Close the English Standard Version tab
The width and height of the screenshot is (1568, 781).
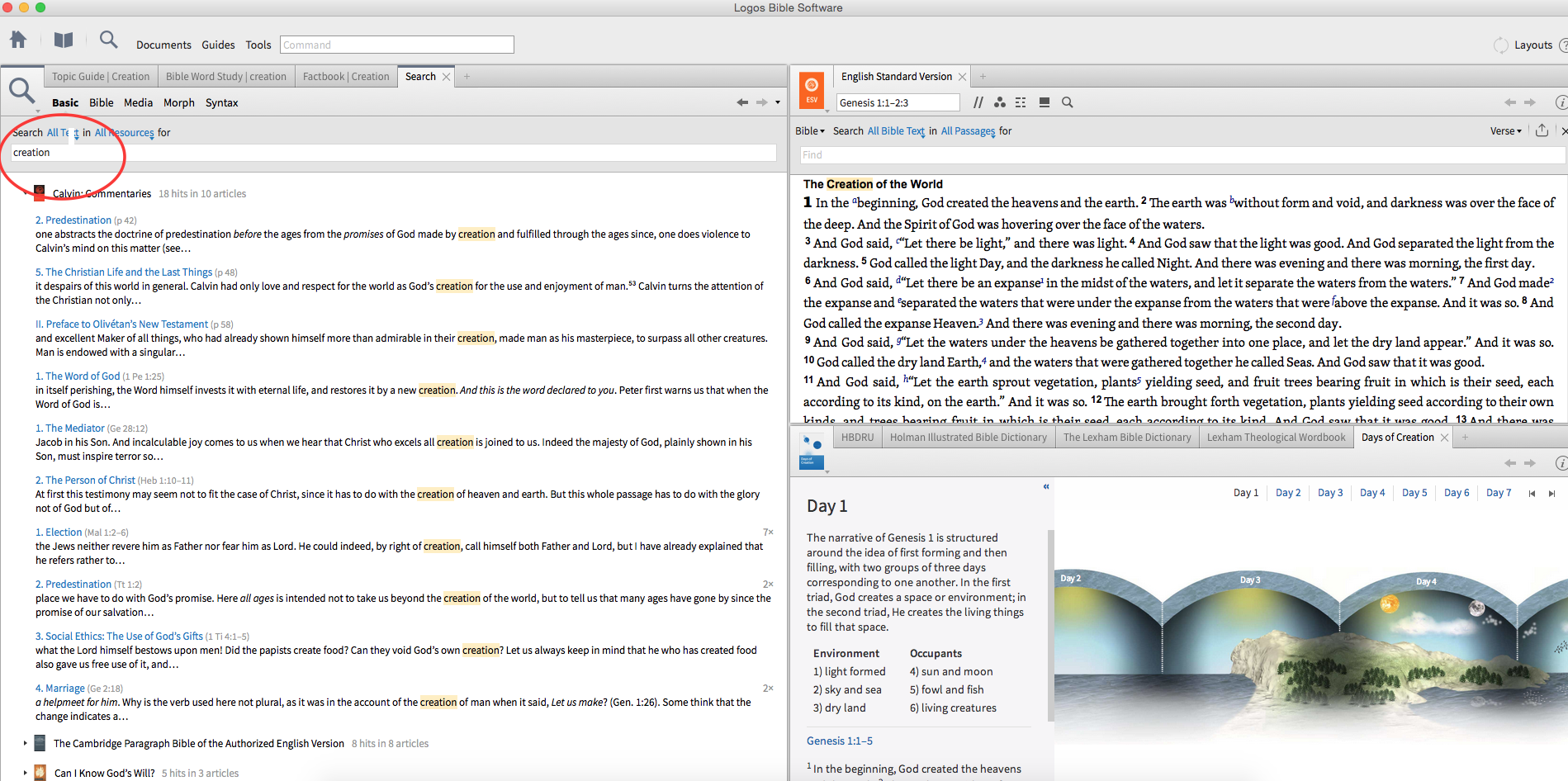coord(962,77)
